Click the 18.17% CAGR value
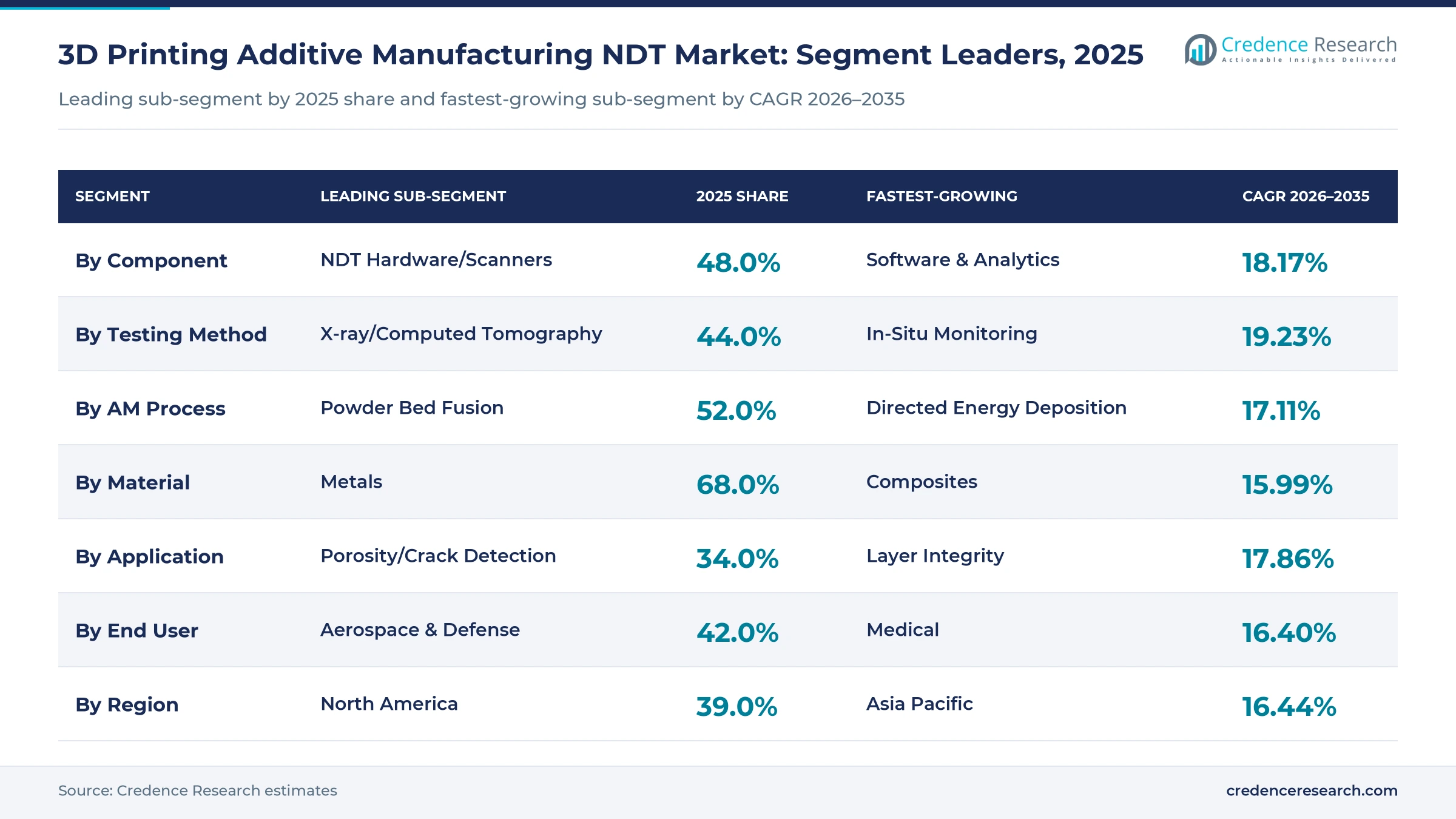 point(1284,263)
